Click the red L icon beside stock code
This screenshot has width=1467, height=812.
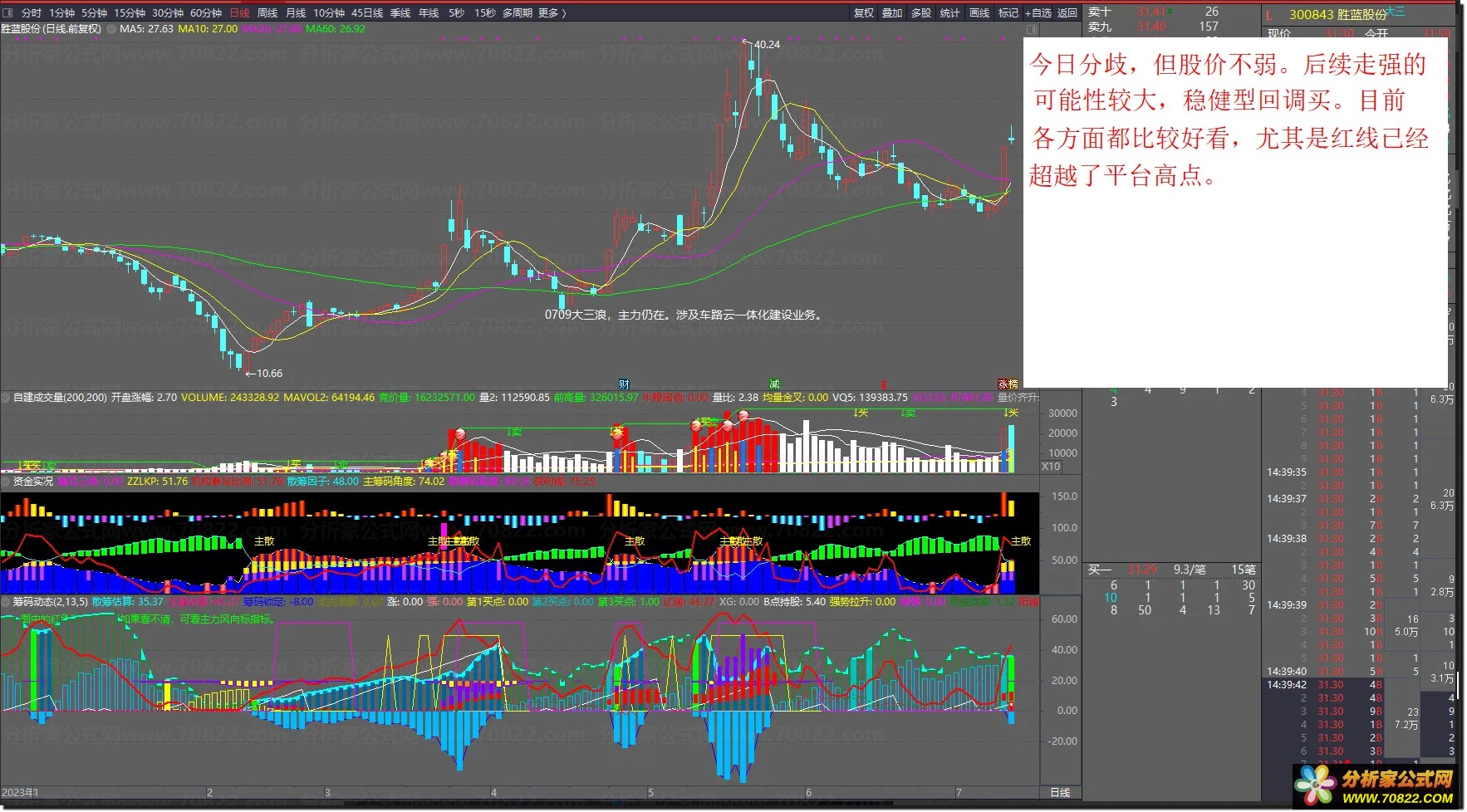(1269, 15)
